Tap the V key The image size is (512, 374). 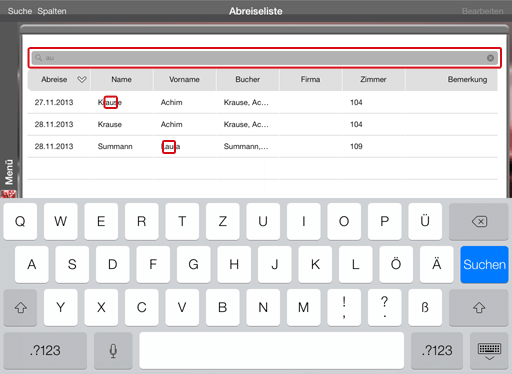click(182, 307)
